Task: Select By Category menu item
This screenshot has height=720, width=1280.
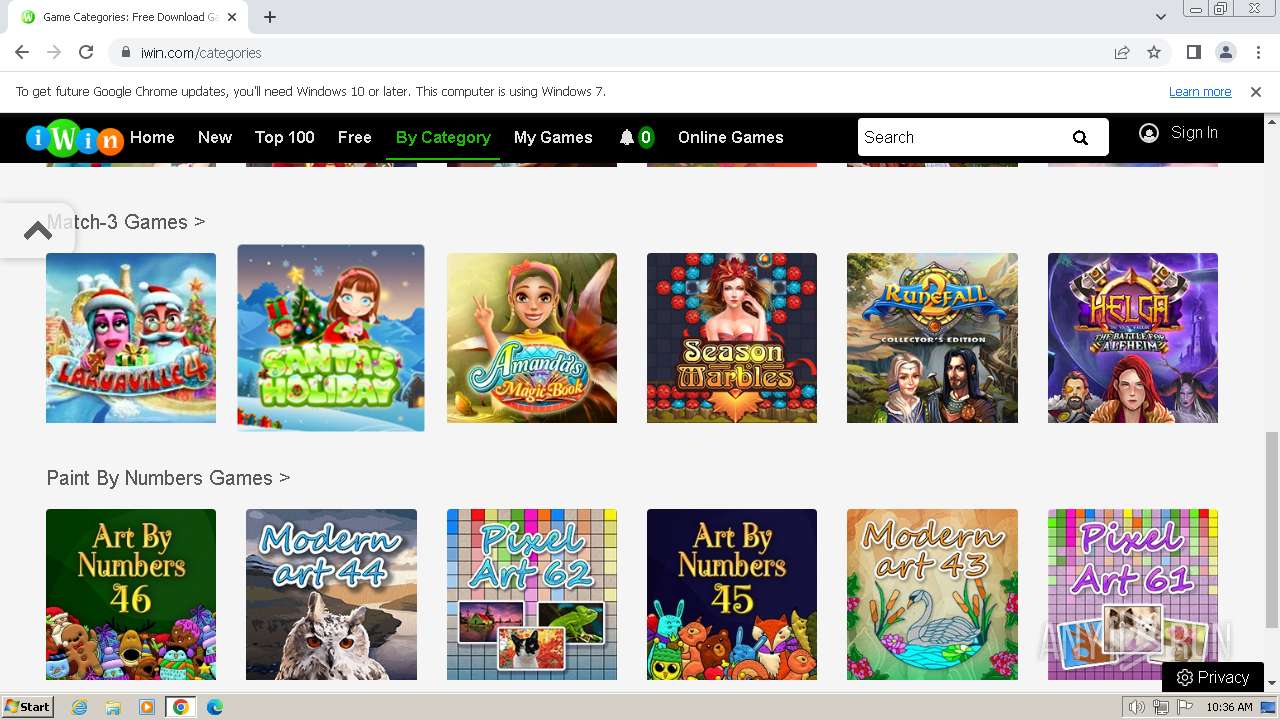Action: point(443,138)
